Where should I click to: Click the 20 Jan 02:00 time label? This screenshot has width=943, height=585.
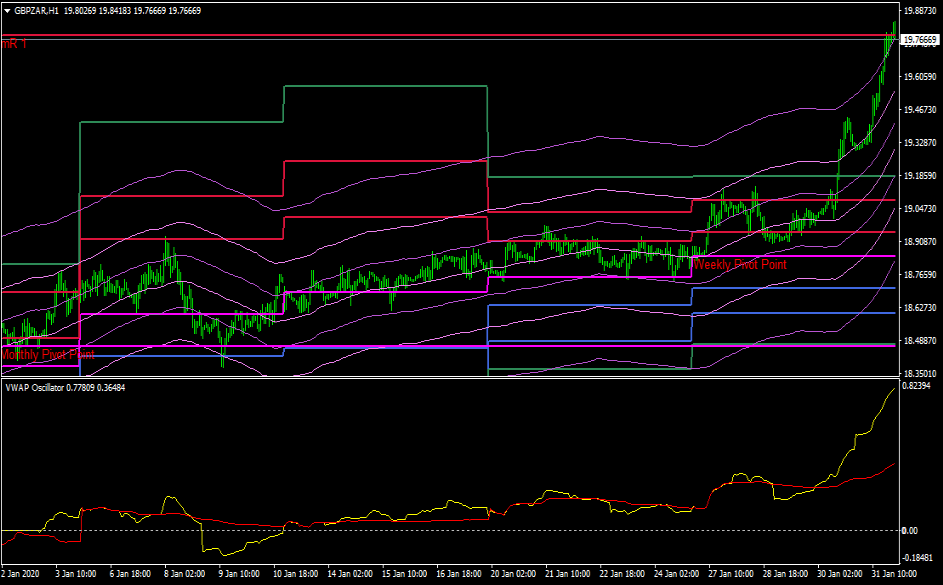pos(514,575)
